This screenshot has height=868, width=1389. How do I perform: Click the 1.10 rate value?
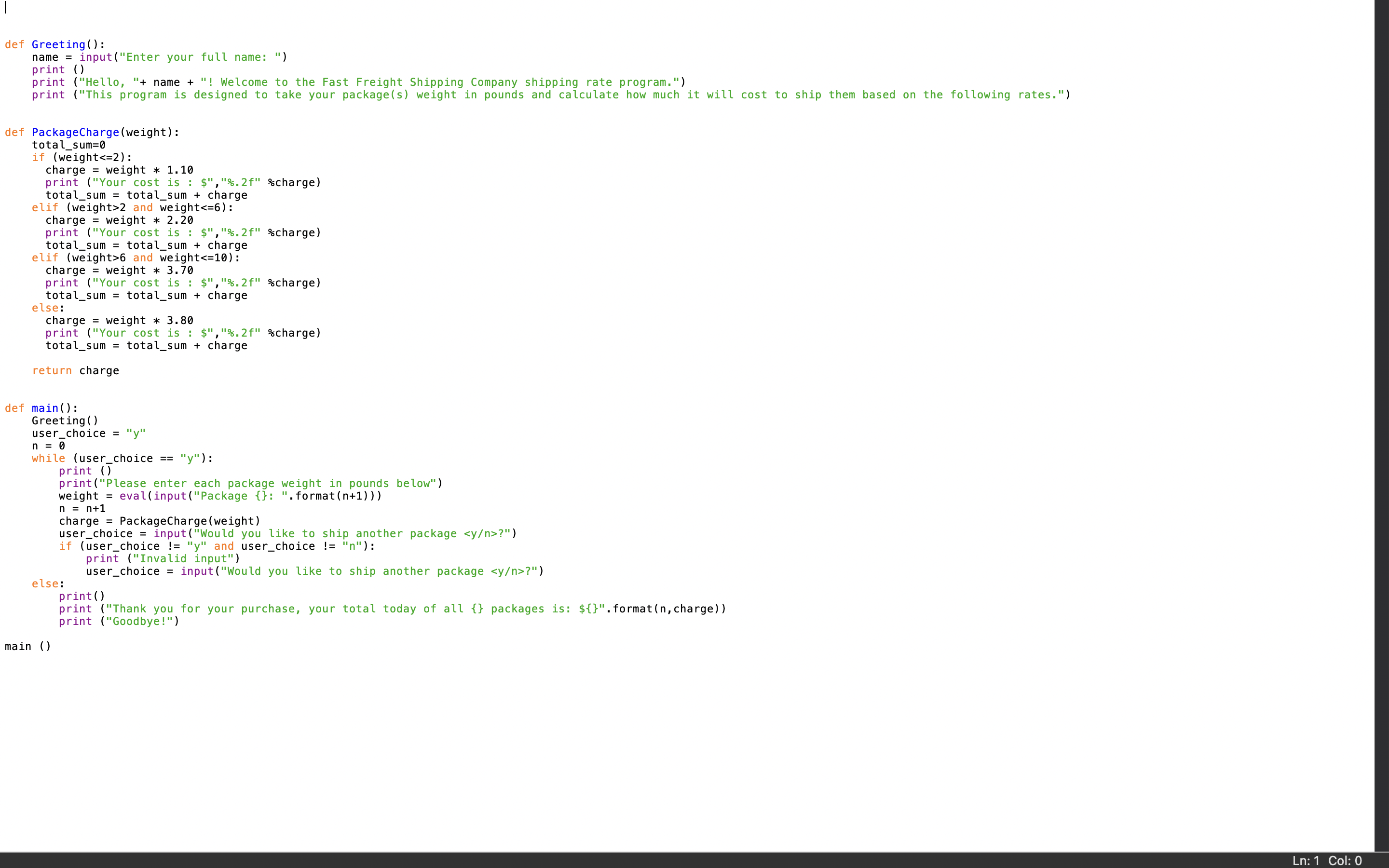(x=179, y=170)
